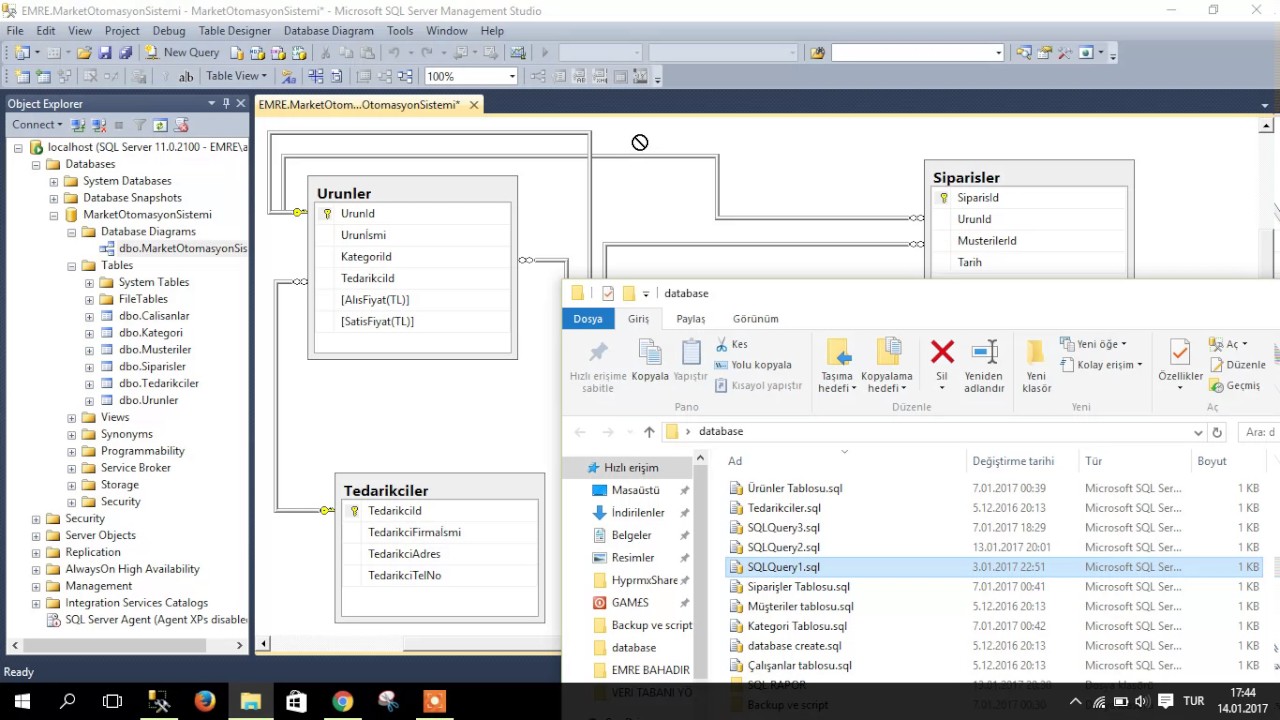The height and width of the screenshot is (720, 1280).
Task: Select dbo.Calisanlar table in tree
Action: point(154,316)
